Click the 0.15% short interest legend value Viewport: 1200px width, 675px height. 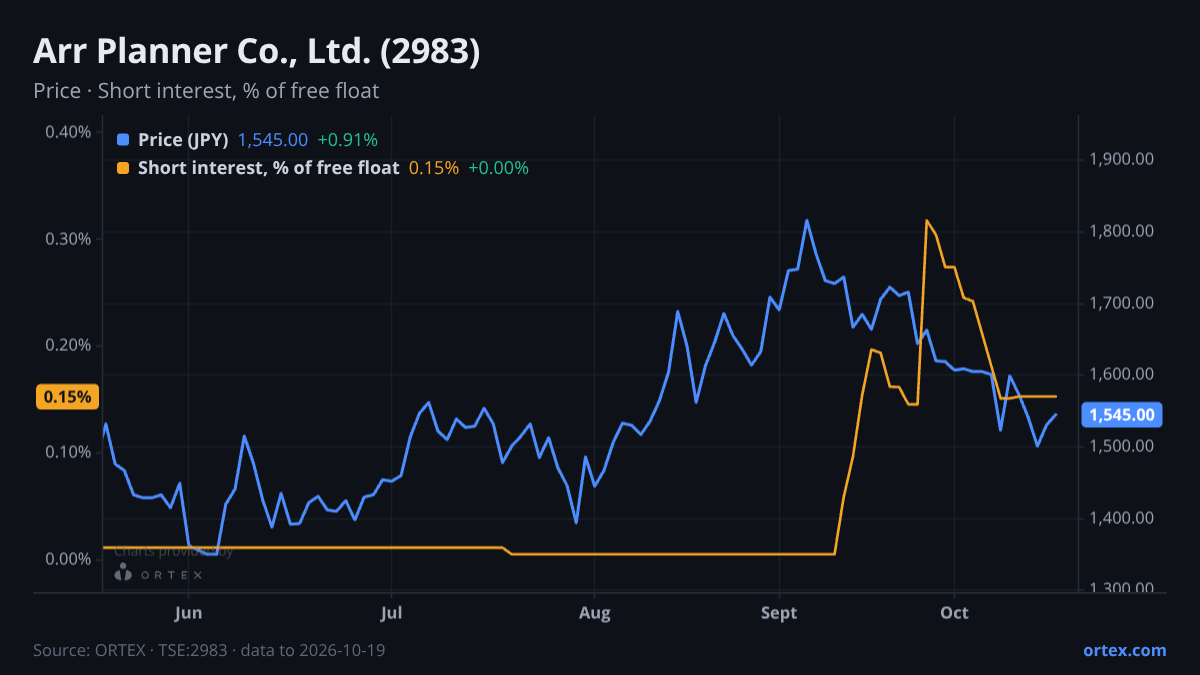[x=434, y=168]
